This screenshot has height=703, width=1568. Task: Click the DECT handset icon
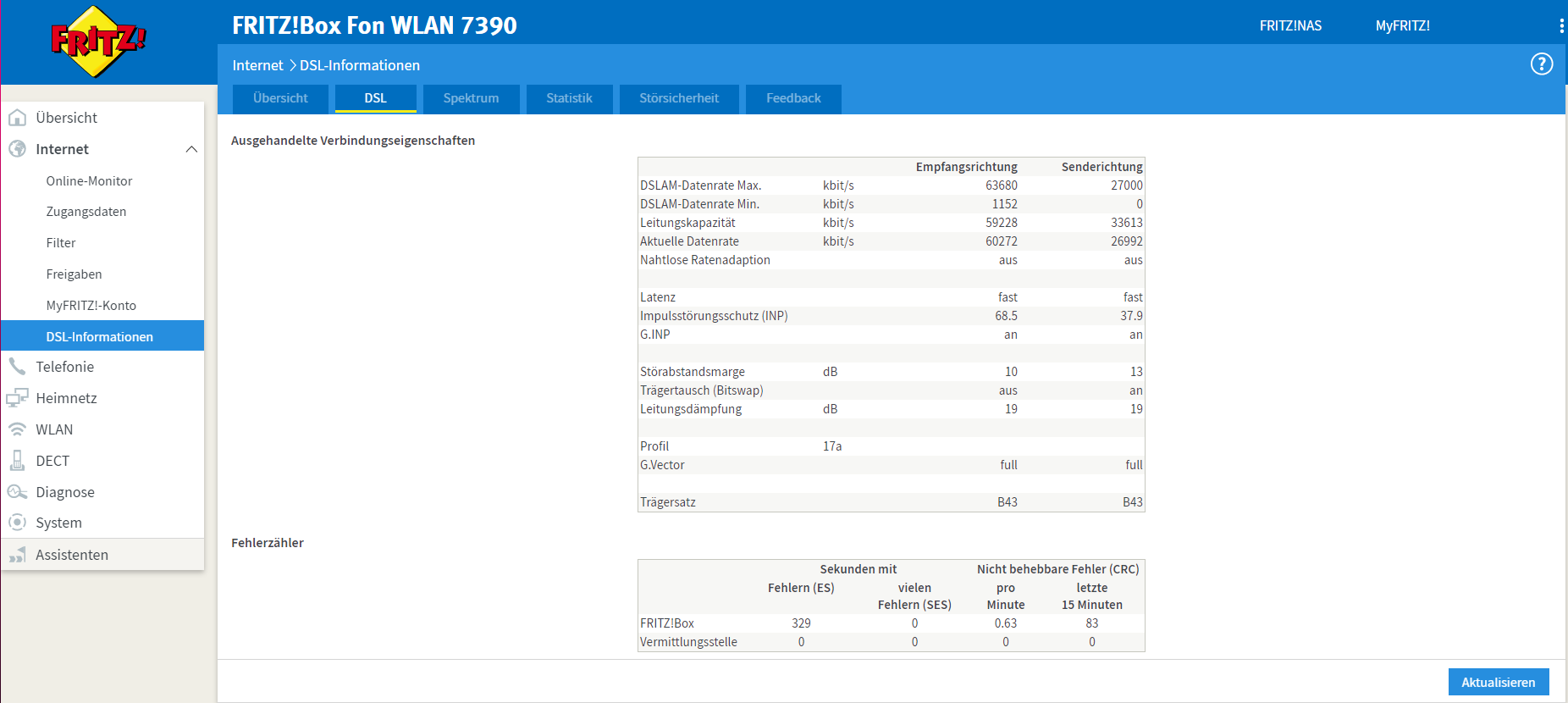point(17,461)
